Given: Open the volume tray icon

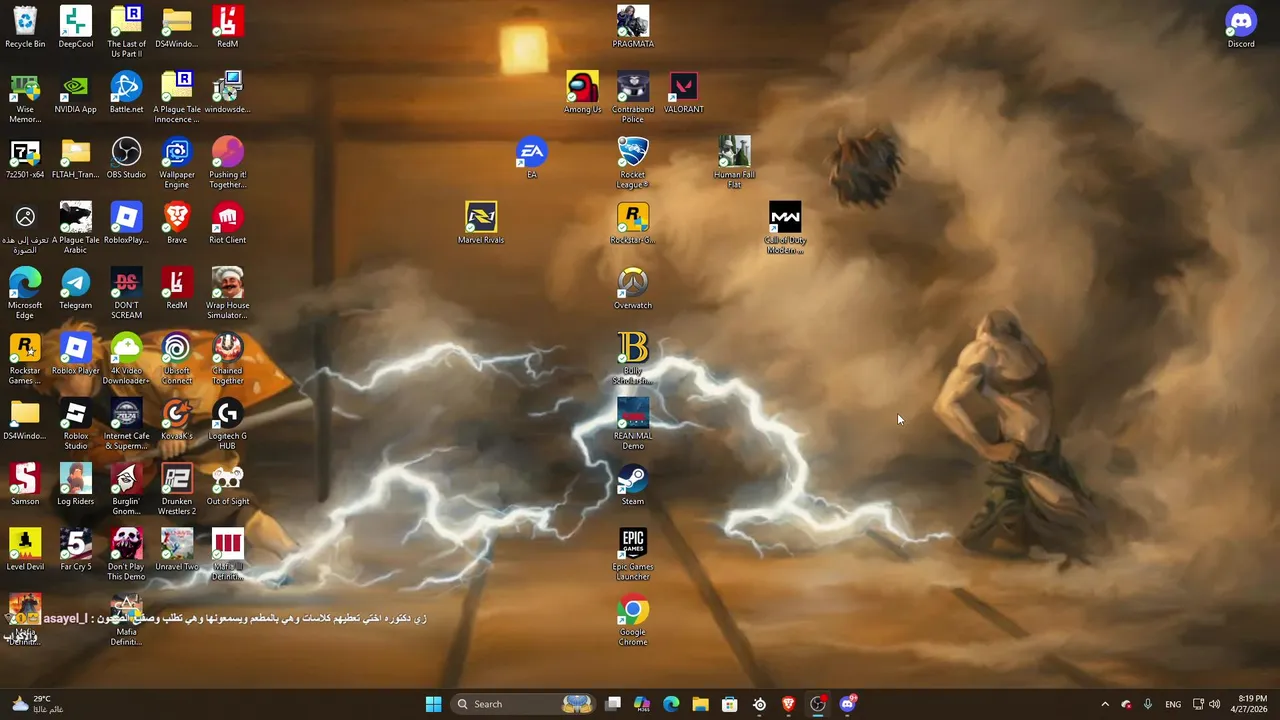Looking at the screenshot, I should coord(1214,704).
